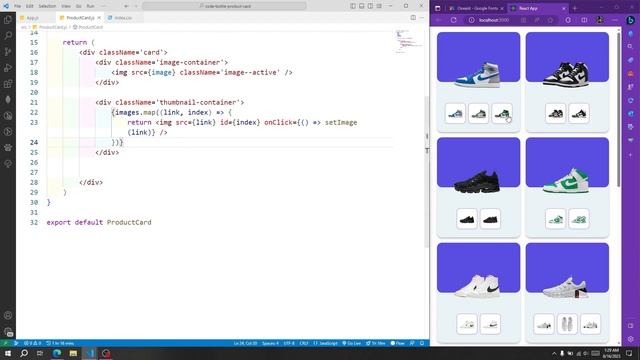Switch to the Google Fonts browser tab

476,8
